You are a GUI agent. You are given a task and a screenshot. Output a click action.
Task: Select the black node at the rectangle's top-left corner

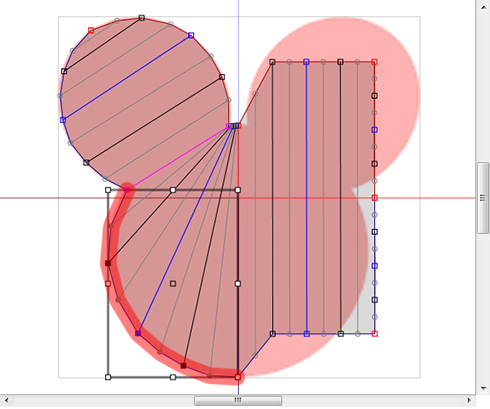pos(272,62)
